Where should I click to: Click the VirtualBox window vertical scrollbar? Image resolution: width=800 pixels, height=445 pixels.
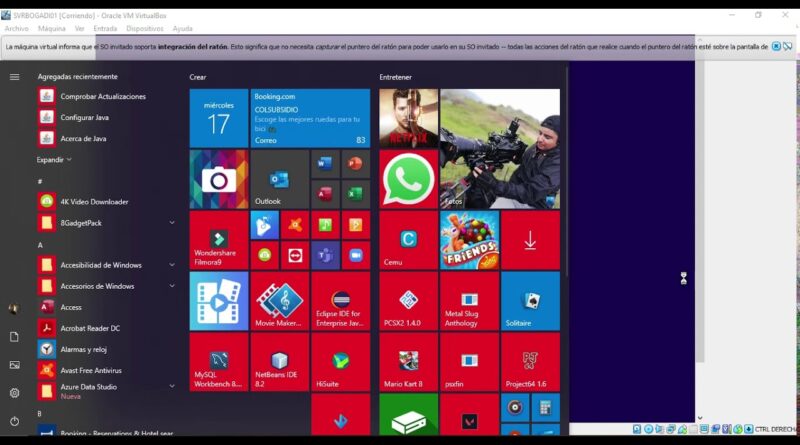[x=700, y=202]
